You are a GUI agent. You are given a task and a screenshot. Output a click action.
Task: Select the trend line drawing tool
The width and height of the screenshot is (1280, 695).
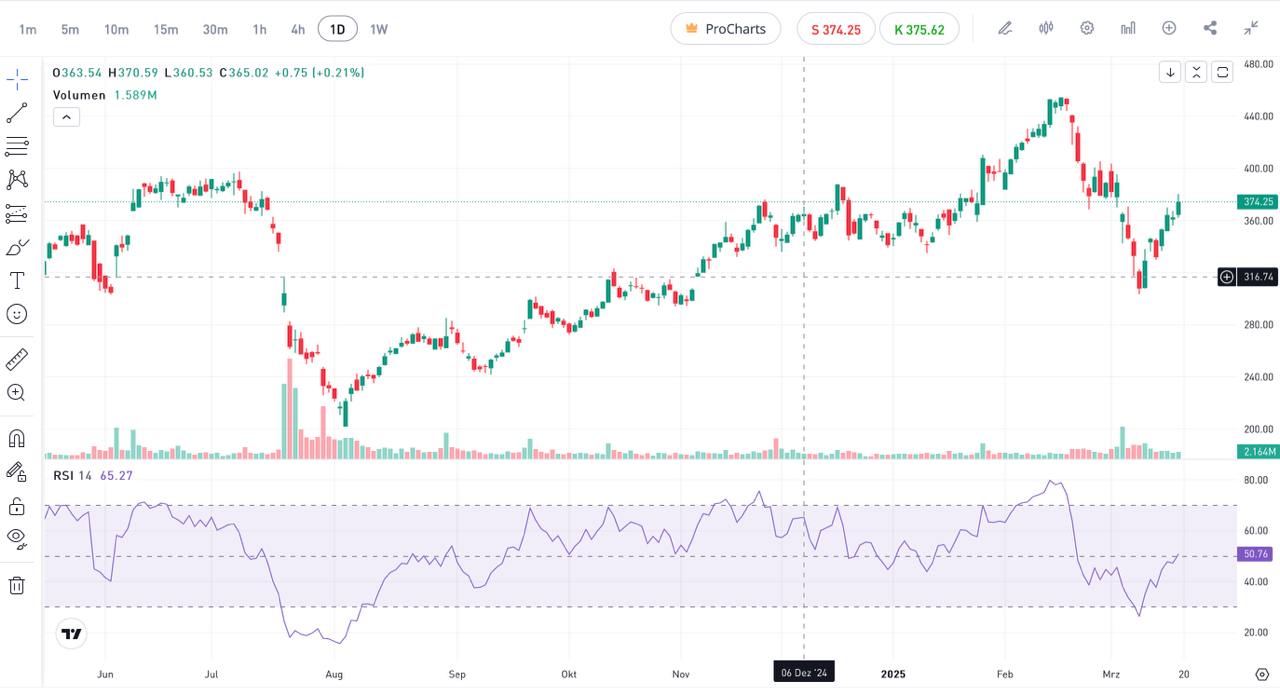pyautogui.click(x=17, y=113)
